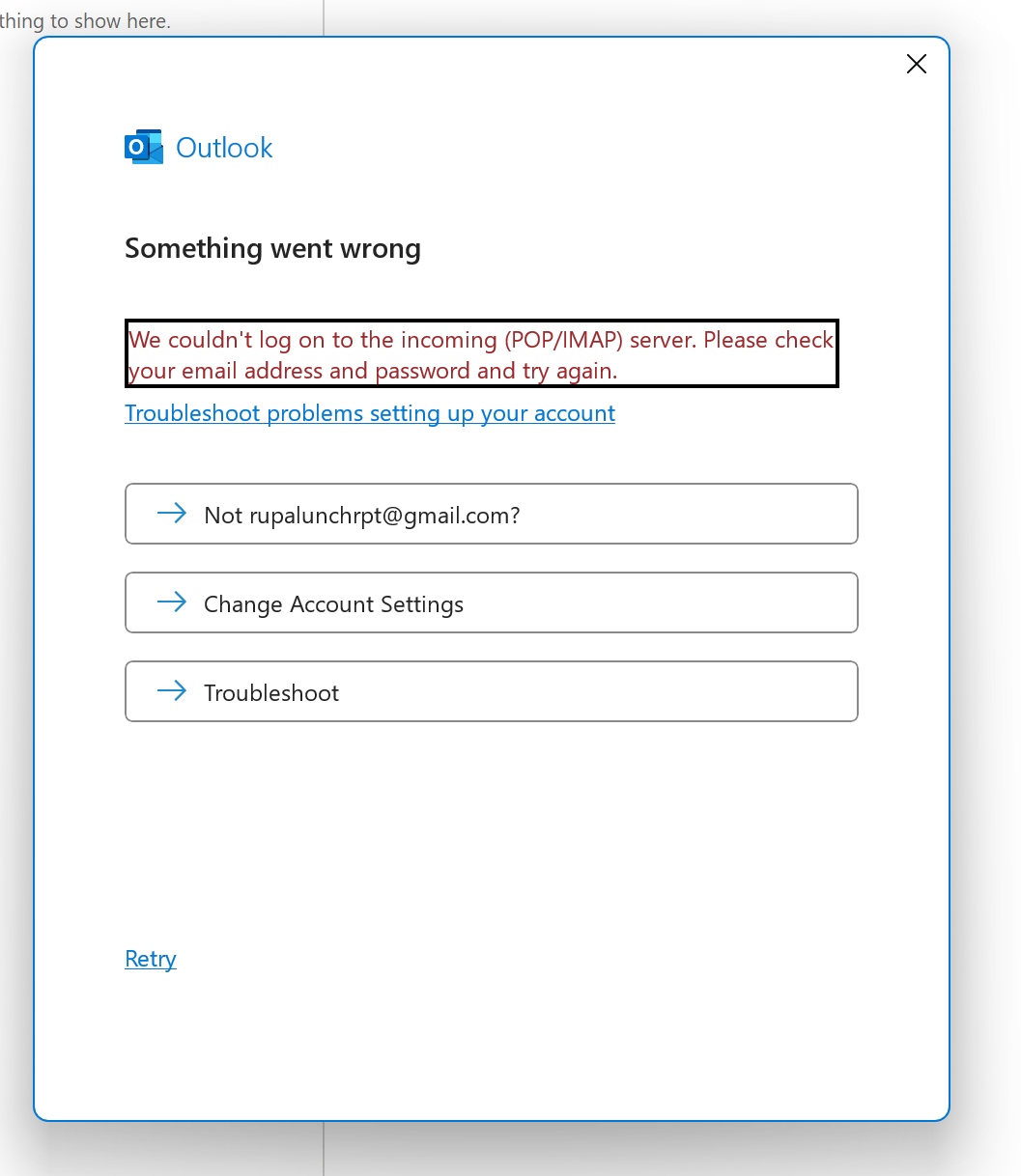Focus the red POP/IMAP error message box
This screenshot has height=1176, width=1021.
click(x=481, y=354)
